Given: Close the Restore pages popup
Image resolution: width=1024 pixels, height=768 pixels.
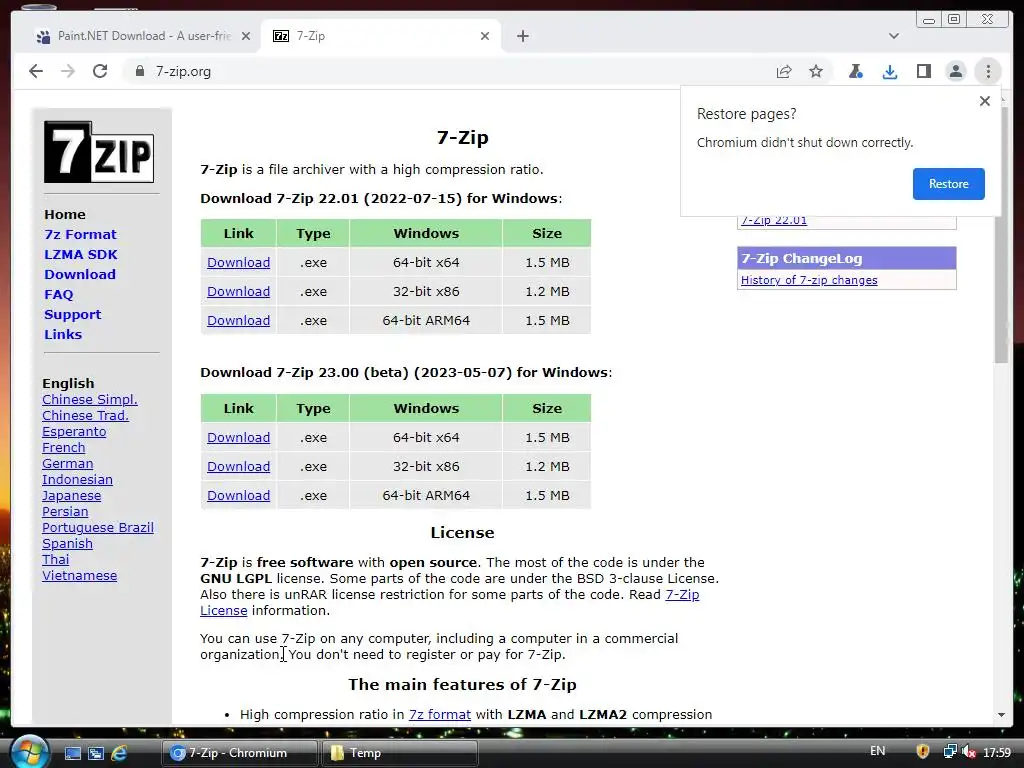Looking at the screenshot, I should (x=985, y=101).
